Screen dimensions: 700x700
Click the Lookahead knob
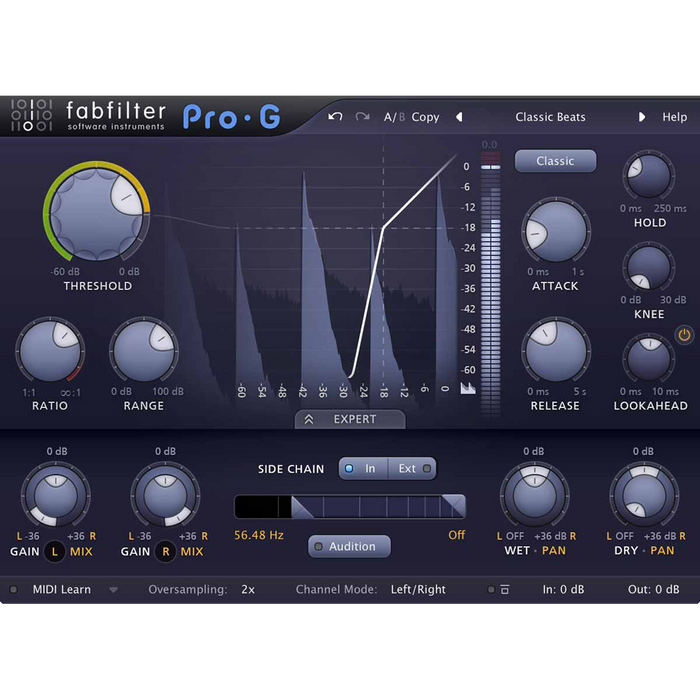649,358
